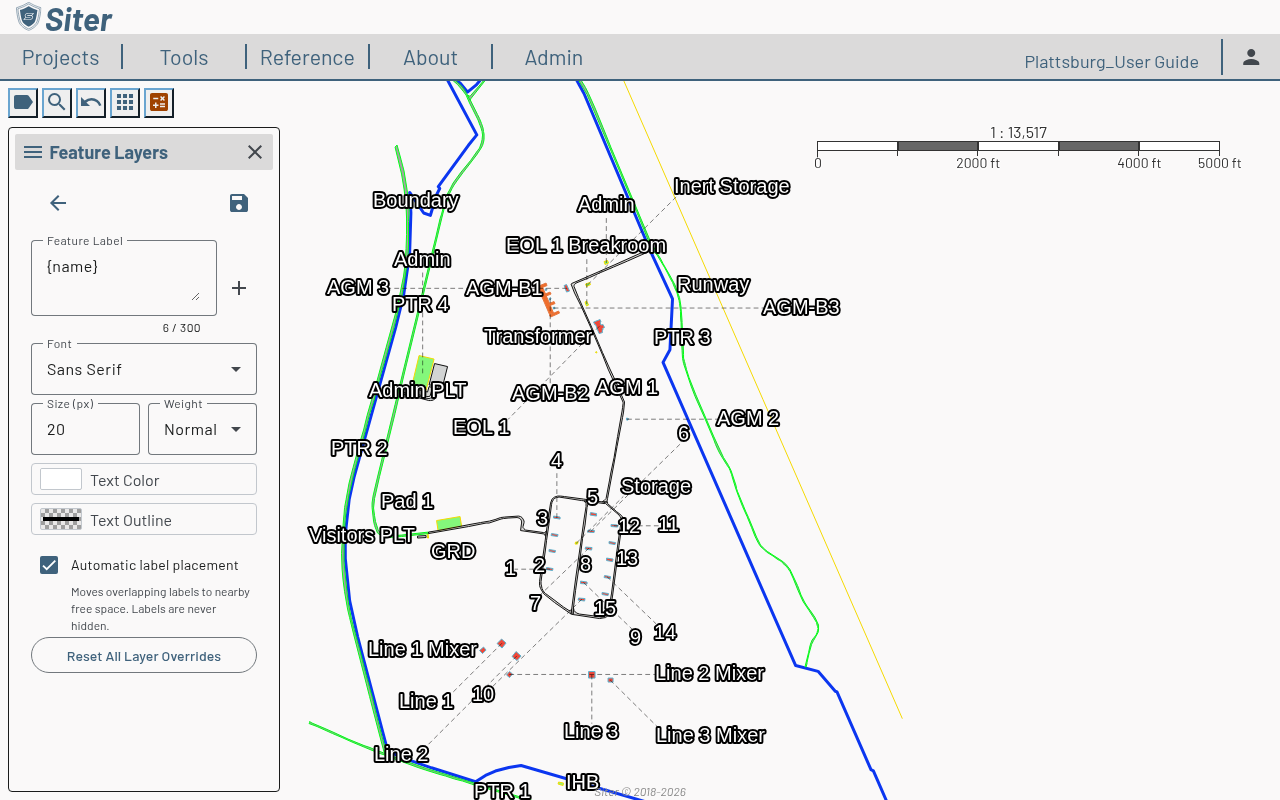Image resolution: width=1280 pixels, height=800 pixels.
Task: Expand the Font dropdown
Action: pyautogui.click(x=144, y=369)
